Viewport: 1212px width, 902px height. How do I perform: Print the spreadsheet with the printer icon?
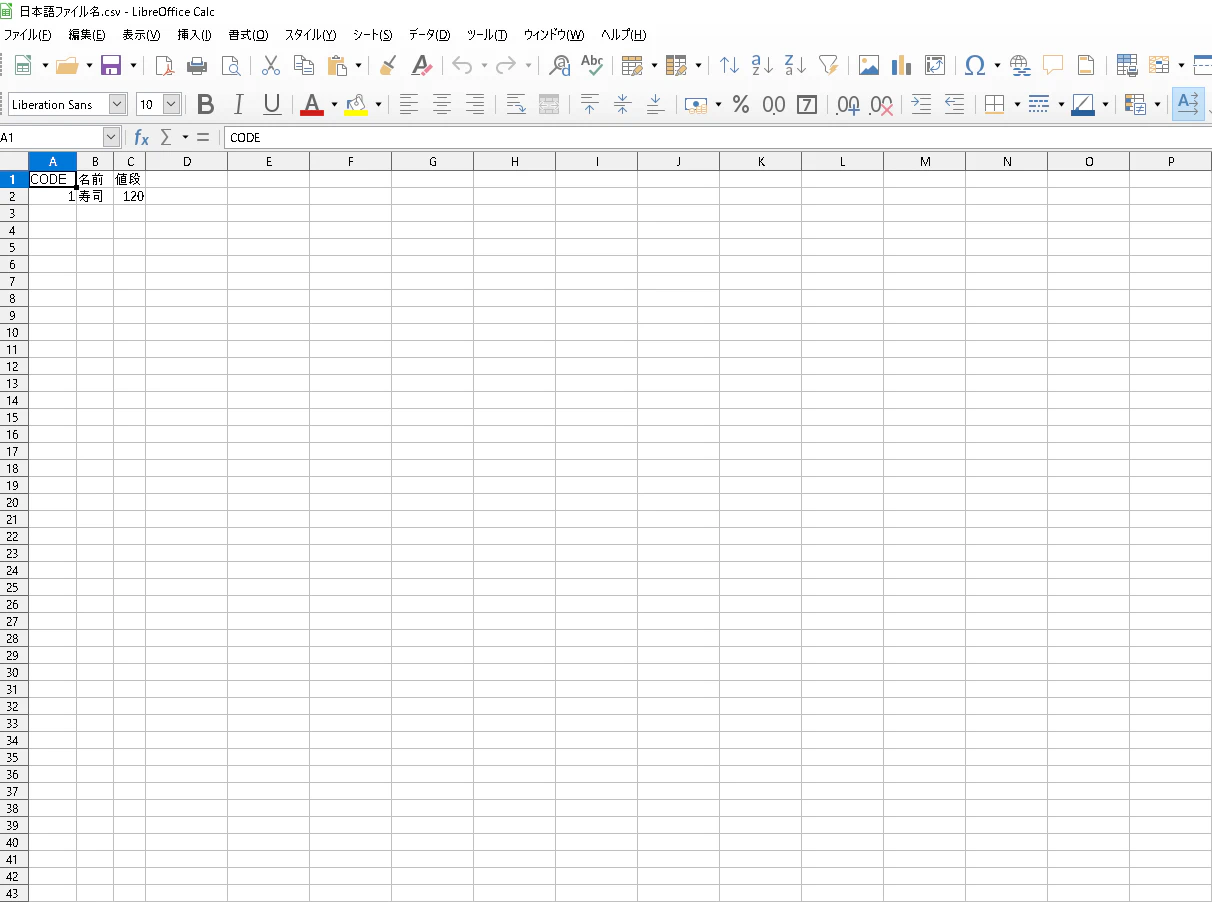tap(197, 66)
